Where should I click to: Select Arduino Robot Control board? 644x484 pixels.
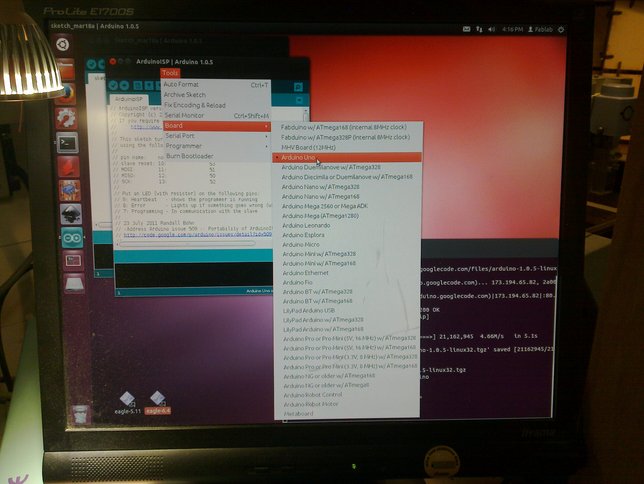tap(347, 395)
